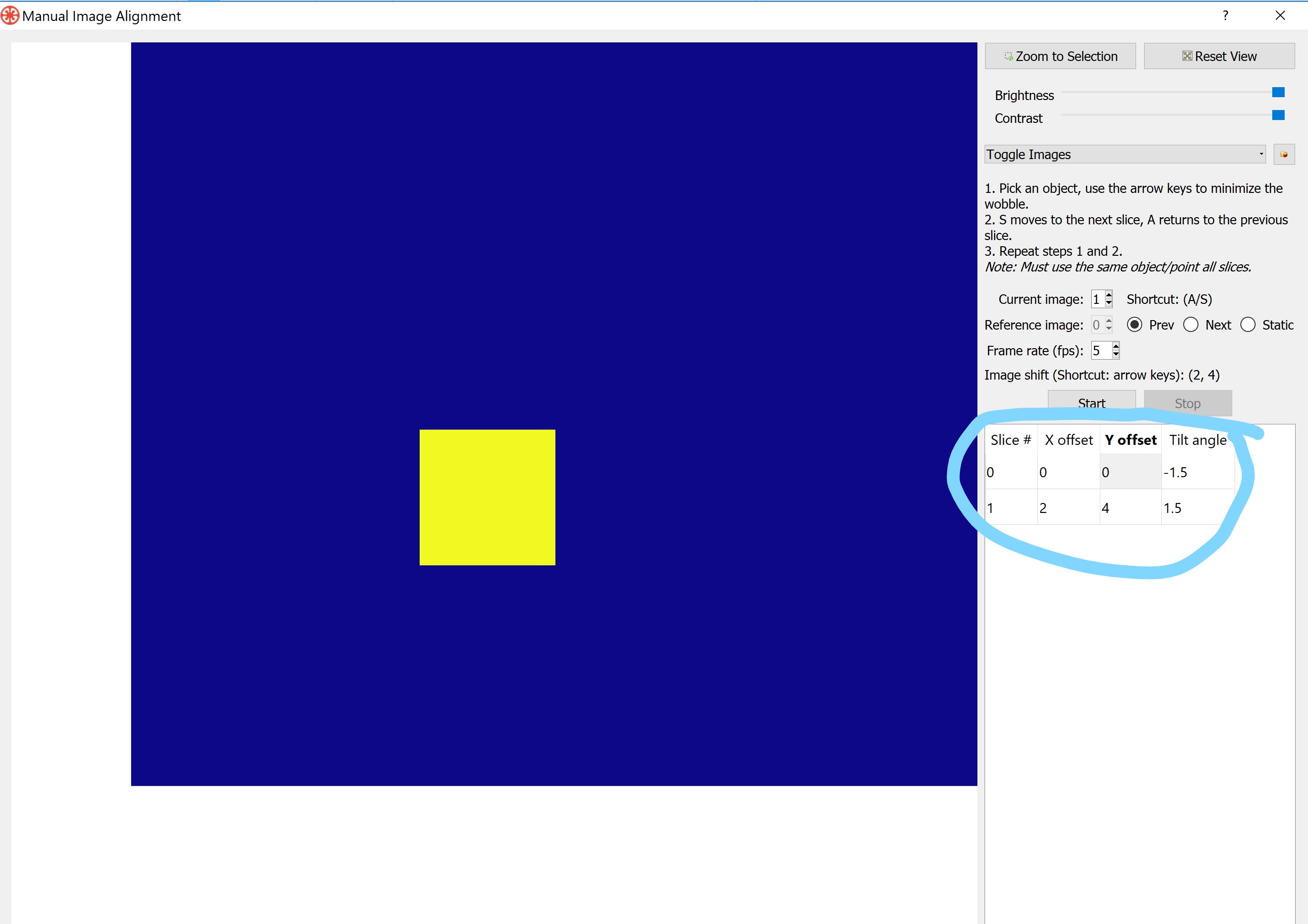
Task: Click the up arrow beside Reference image
Action: [1108, 321]
